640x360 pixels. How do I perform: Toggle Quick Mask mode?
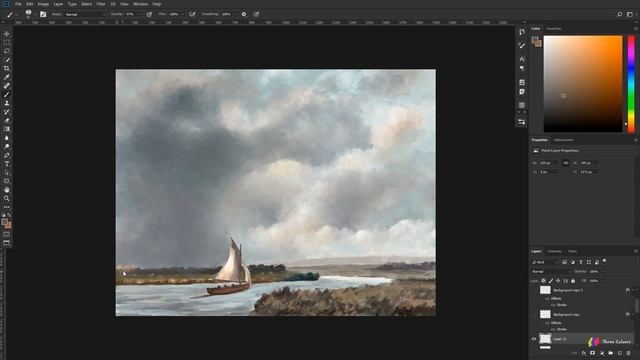tap(7, 234)
